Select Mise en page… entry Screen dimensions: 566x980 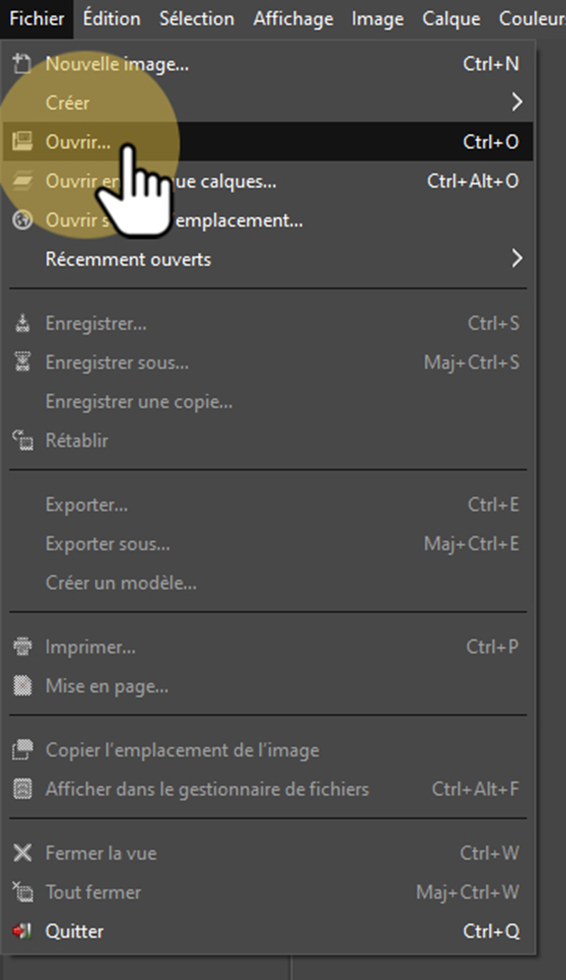coord(268,686)
